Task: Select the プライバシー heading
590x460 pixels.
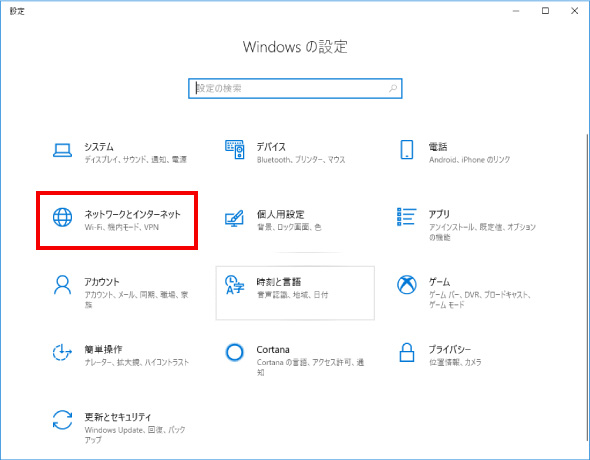Action: [450, 349]
